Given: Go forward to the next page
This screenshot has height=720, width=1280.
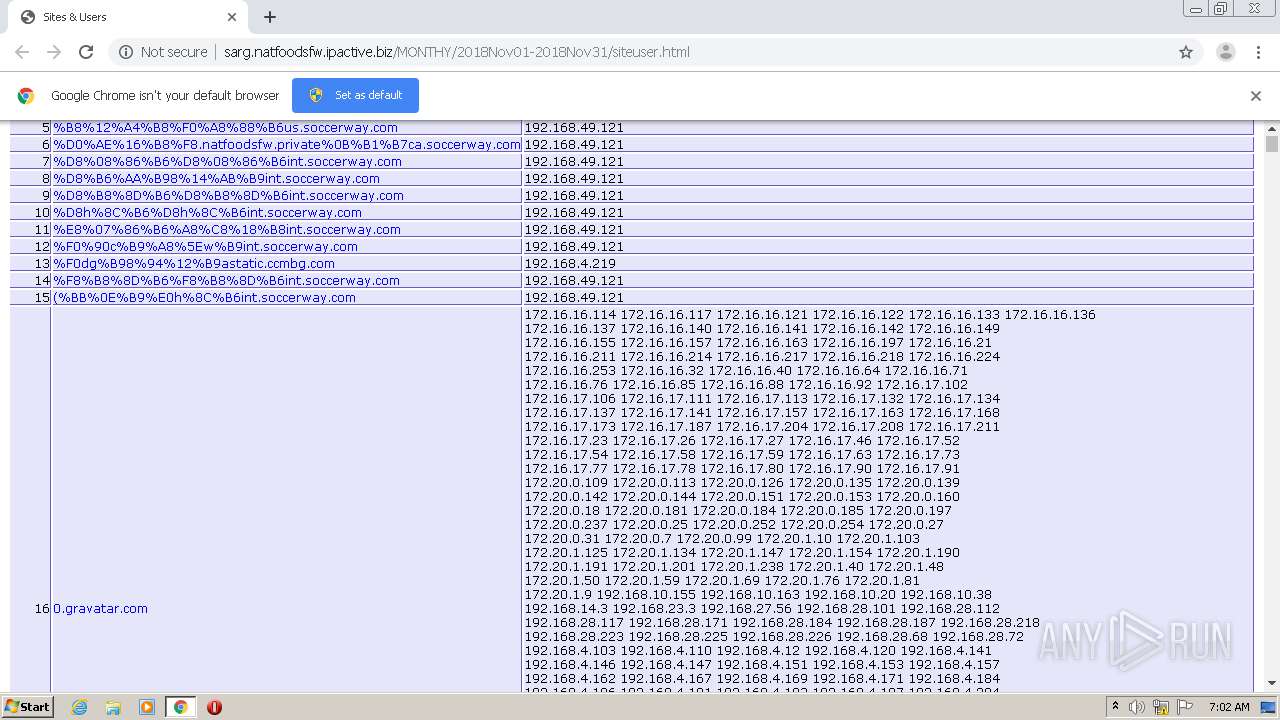Looking at the screenshot, I should (x=54, y=52).
